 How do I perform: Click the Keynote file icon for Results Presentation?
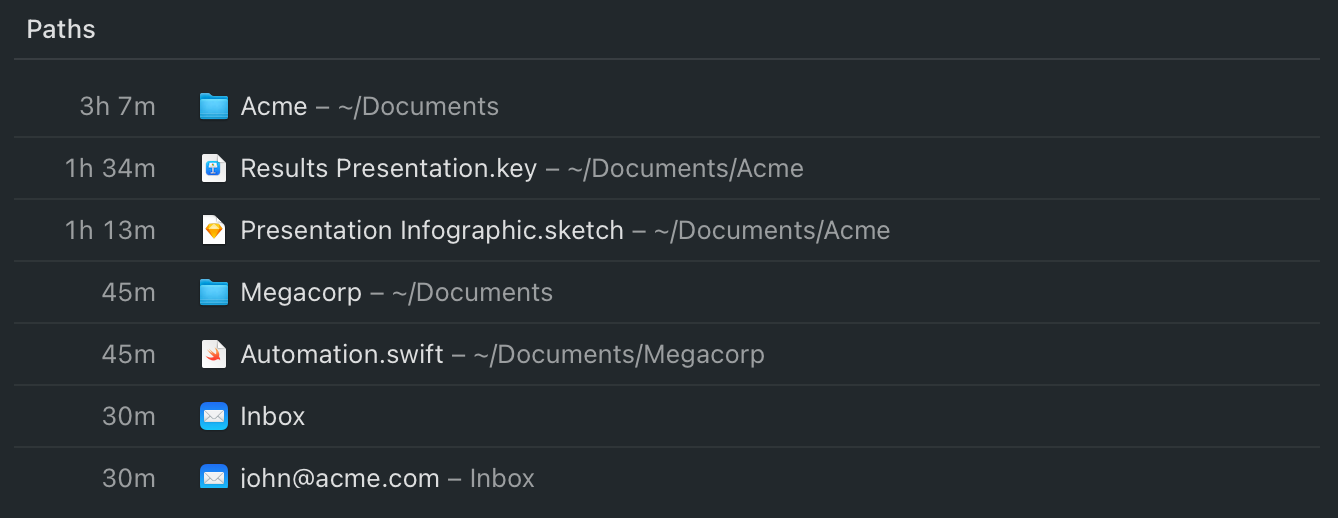point(214,168)
